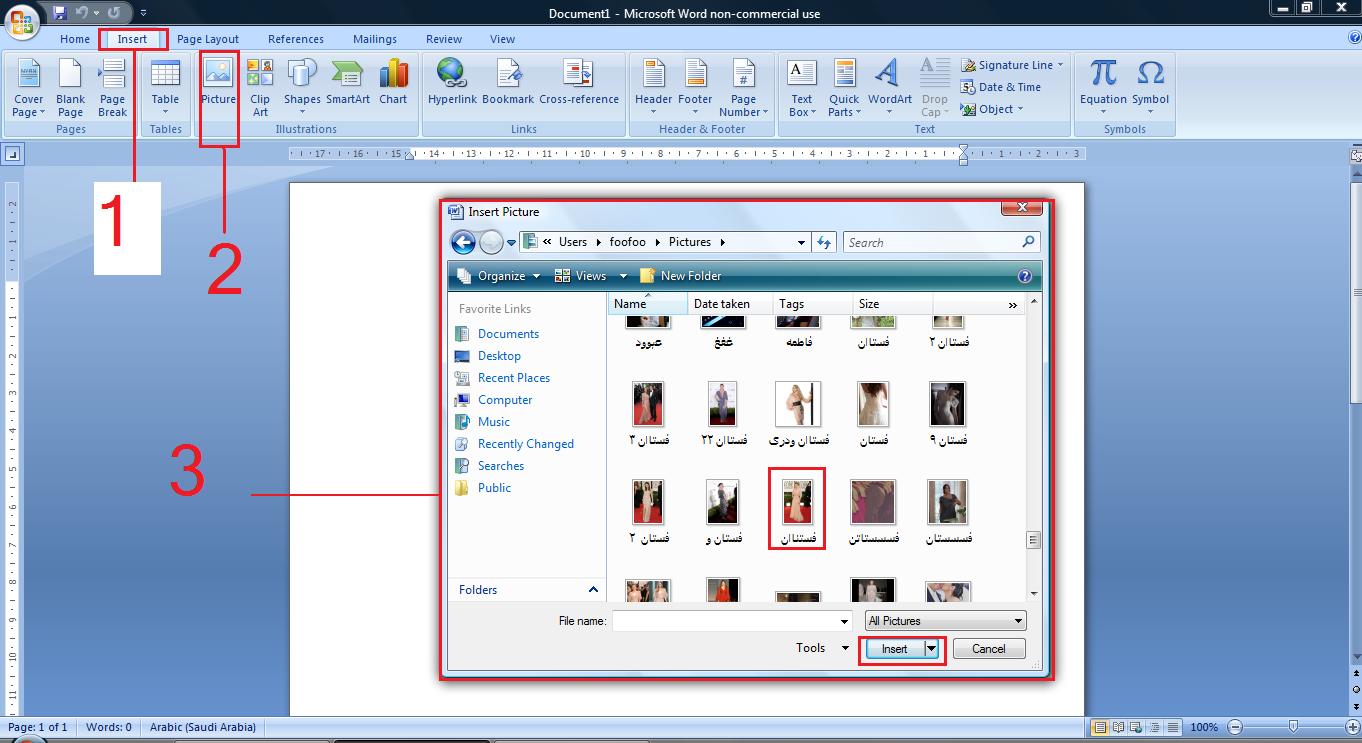The width and height of the screenshot is (1362, 743).
Task: Click the File name input field
Action: 732,621
